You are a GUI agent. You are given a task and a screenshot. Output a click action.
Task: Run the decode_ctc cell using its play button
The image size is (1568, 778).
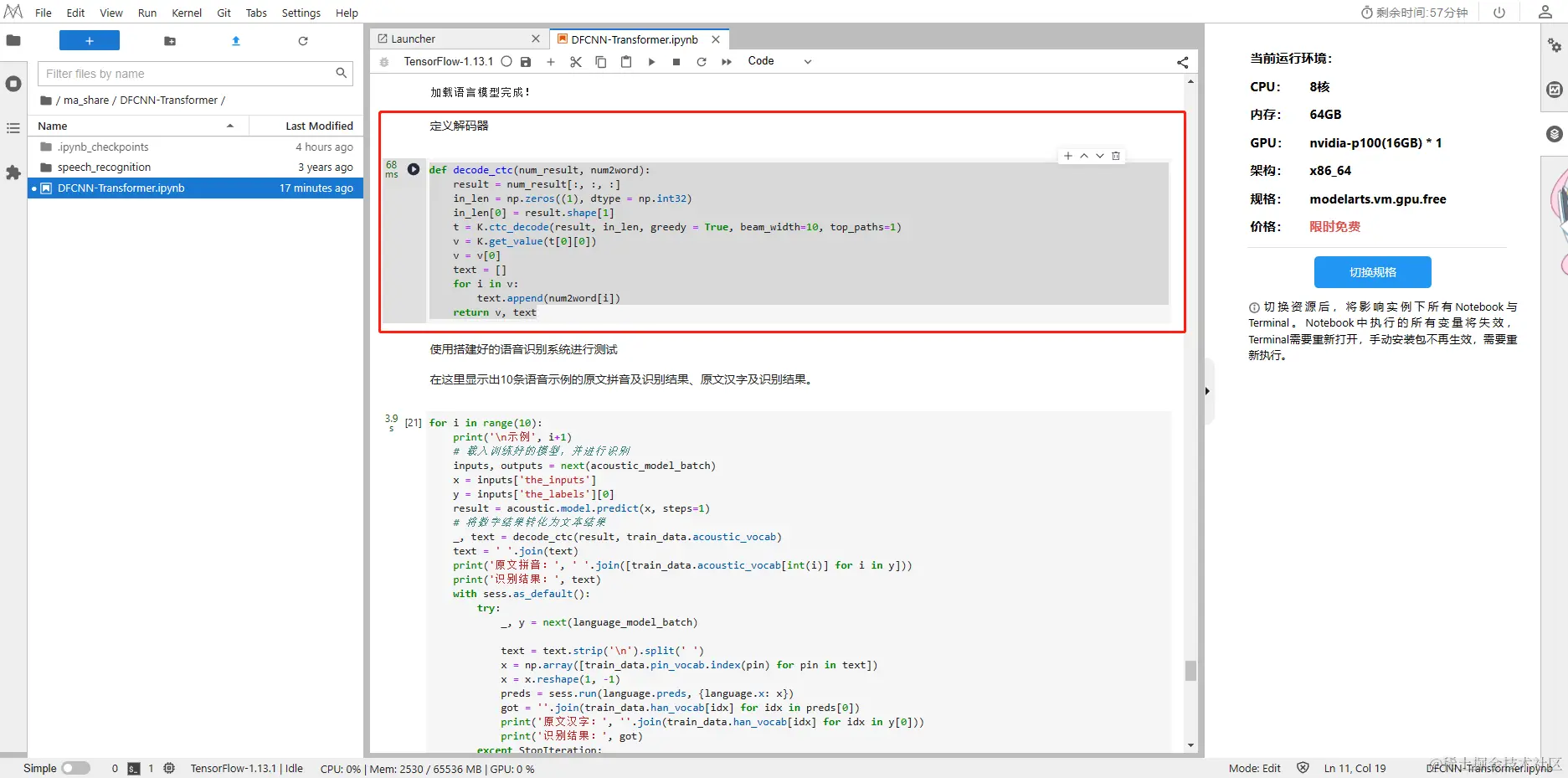coord(414,169)
